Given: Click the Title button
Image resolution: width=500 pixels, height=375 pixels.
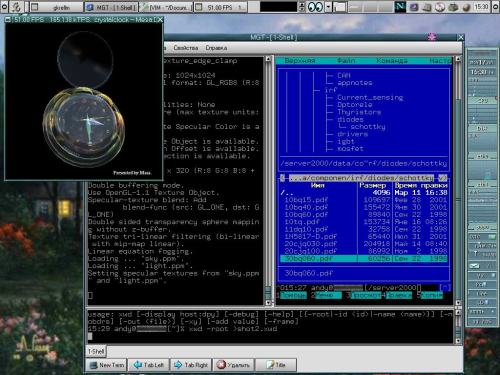Looking at the screenshot, I should (x=276, y=365).
